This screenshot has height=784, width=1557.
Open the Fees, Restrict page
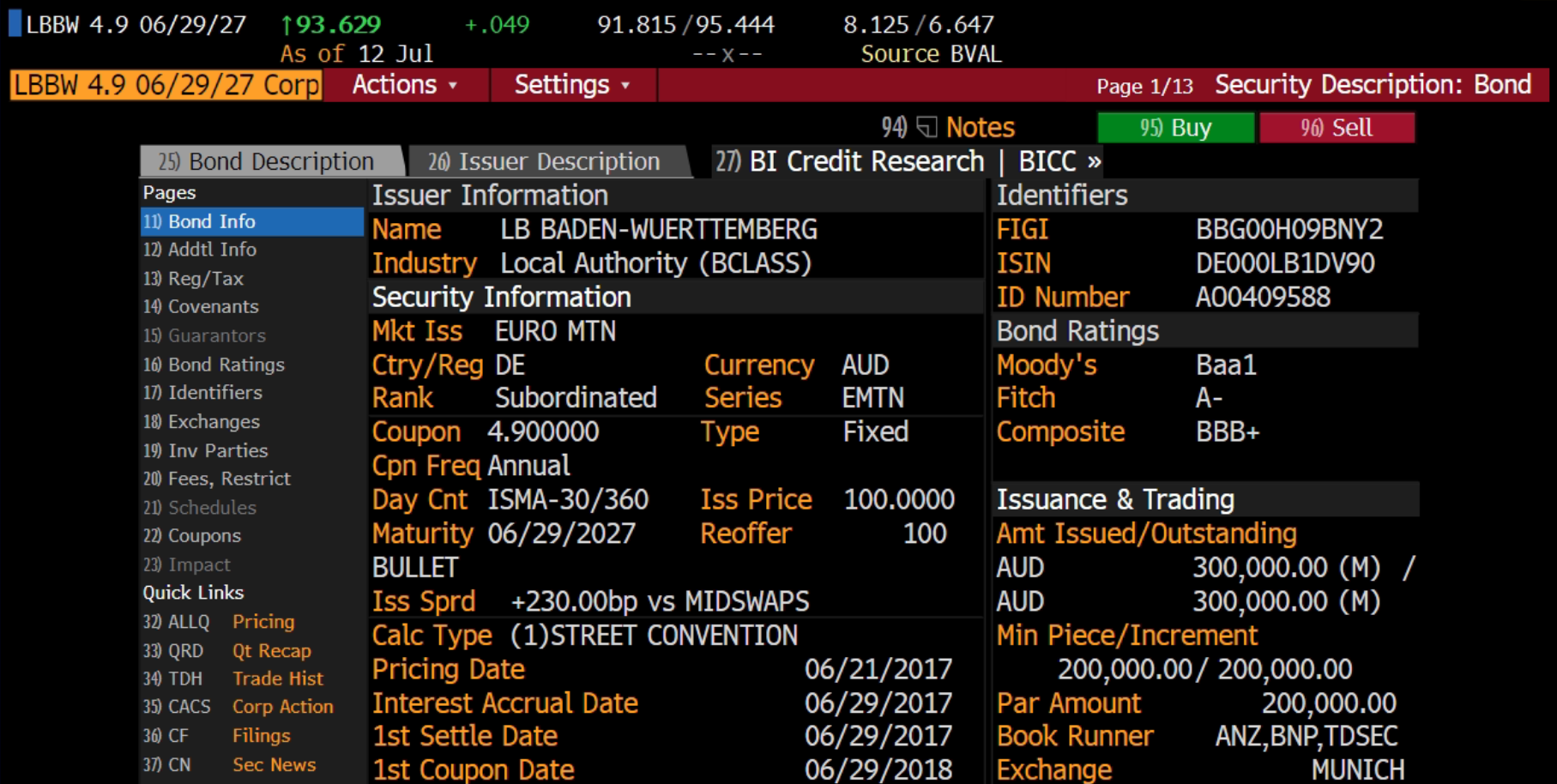pos(252,479)
